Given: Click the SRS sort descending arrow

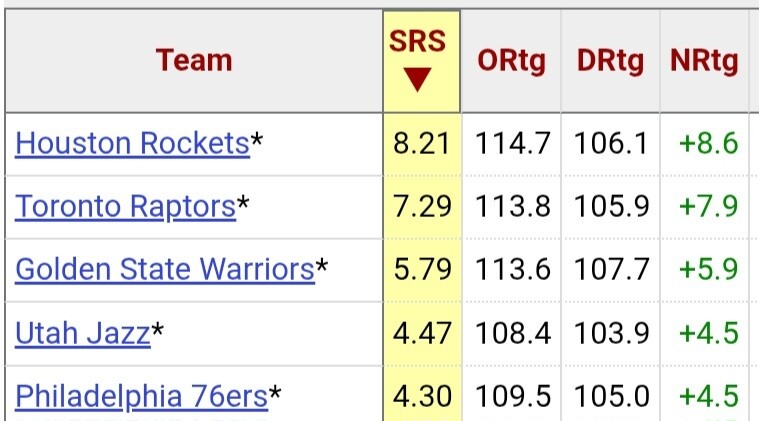Looking at the screenshot, I should pos(417,79).
